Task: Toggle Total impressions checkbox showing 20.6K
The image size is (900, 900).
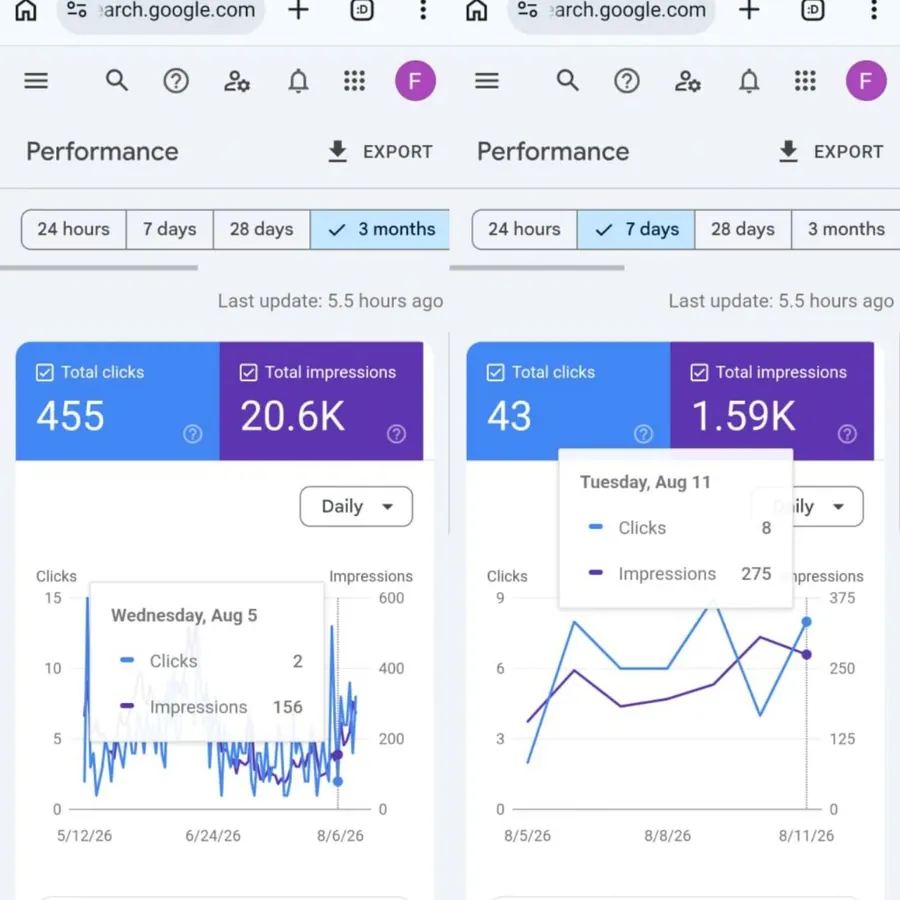Action: (x=248, y=373)
